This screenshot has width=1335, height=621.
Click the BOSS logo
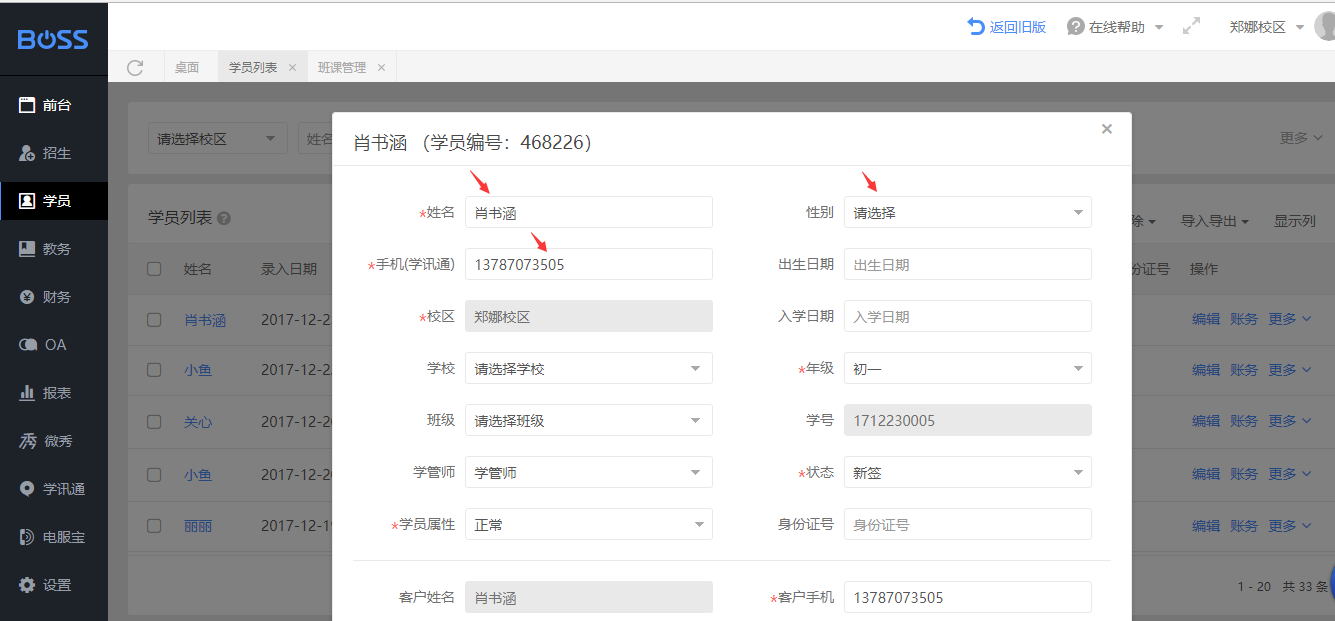(53, 39)
